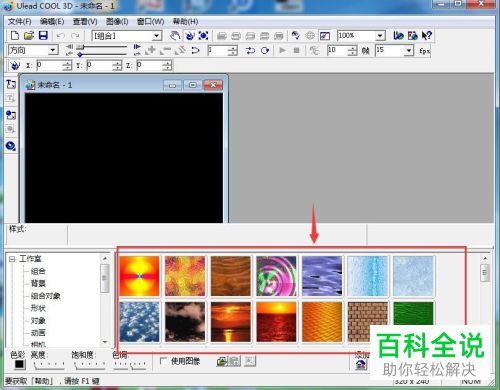Viewport: 500px width, 390px height.
Task: Open the 窗口(W) menu
Action: 150,22
